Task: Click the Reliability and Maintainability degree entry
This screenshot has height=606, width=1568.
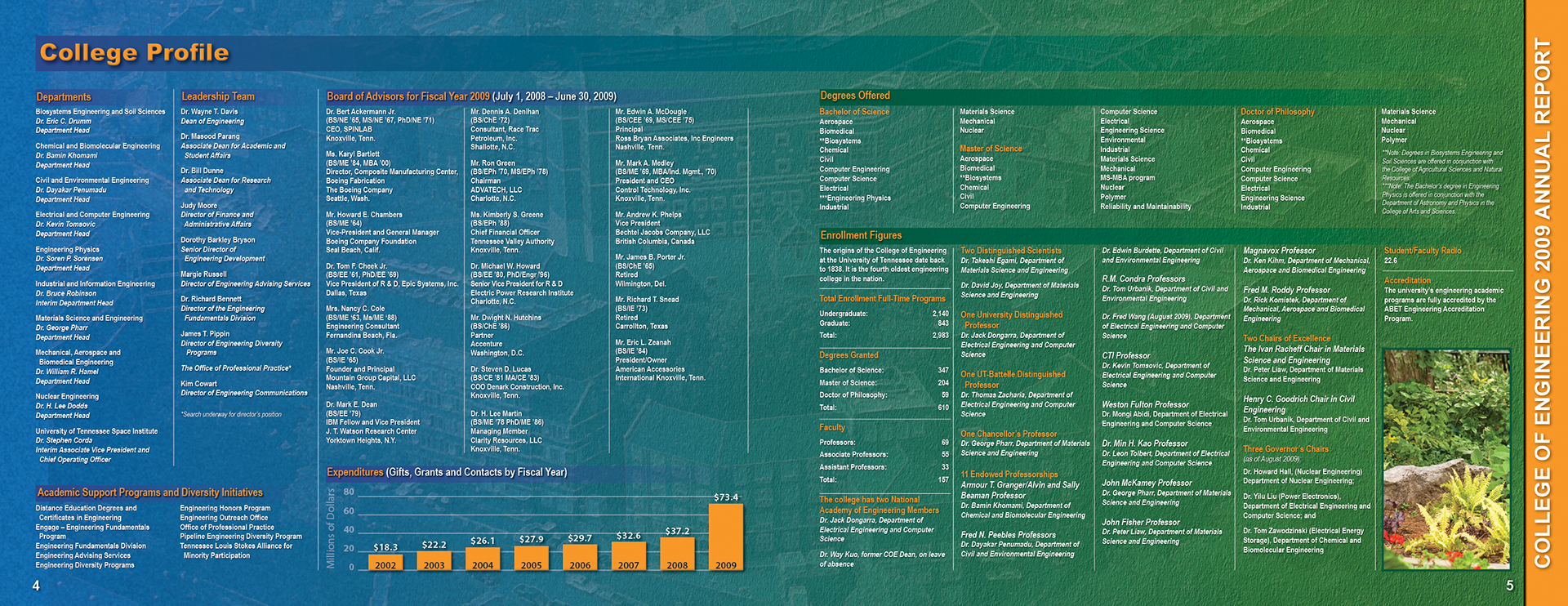Action: point(1145,207)
